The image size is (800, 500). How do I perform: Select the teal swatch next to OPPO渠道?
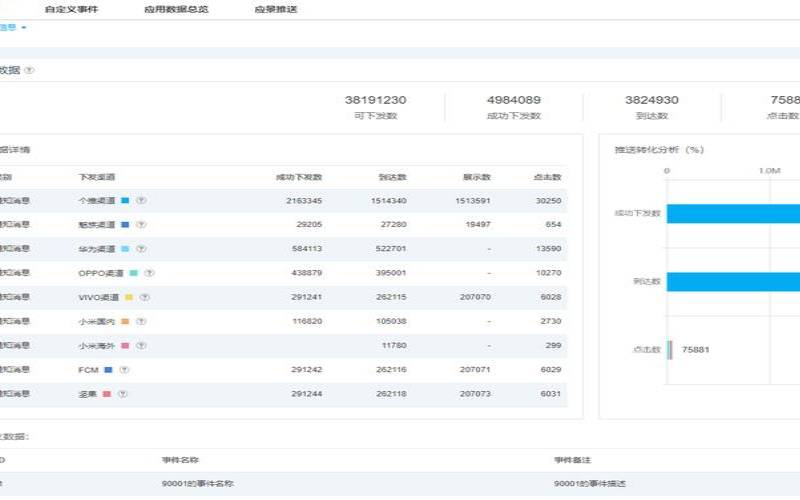(x=134, y=273)
